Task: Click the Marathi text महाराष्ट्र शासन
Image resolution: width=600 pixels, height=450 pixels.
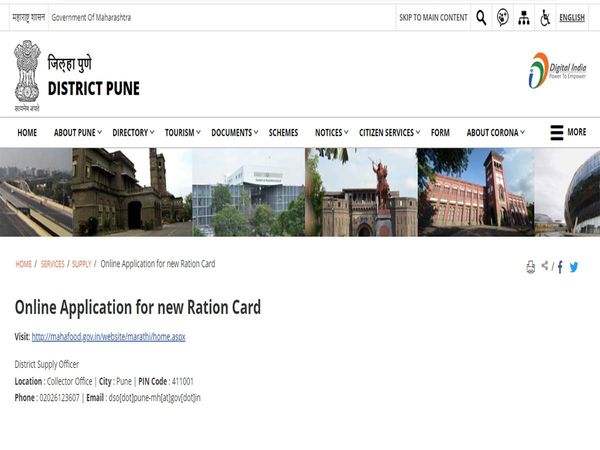Action: point(28,18)
